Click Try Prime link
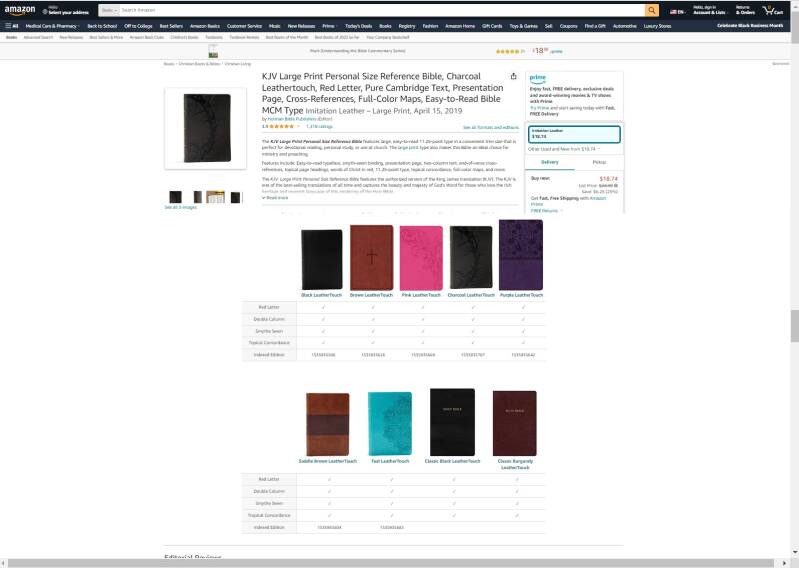Screen dimensions: 799x568 point(540,108)
